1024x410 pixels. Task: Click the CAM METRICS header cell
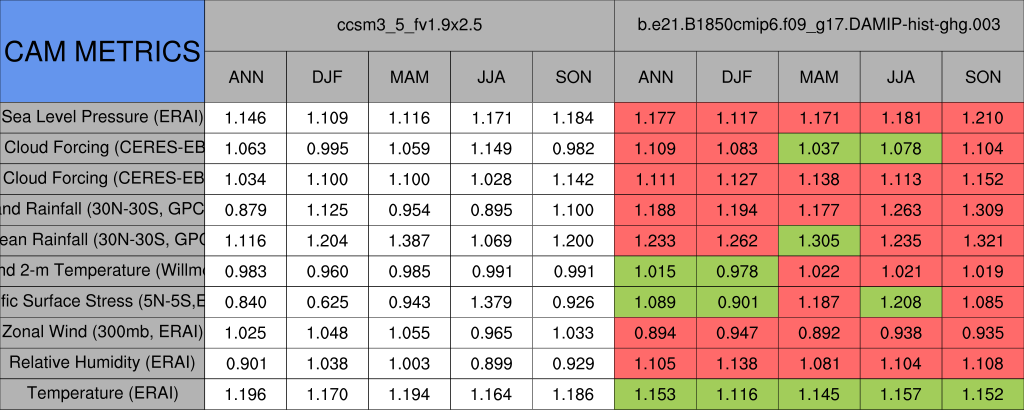coord(102,51)
